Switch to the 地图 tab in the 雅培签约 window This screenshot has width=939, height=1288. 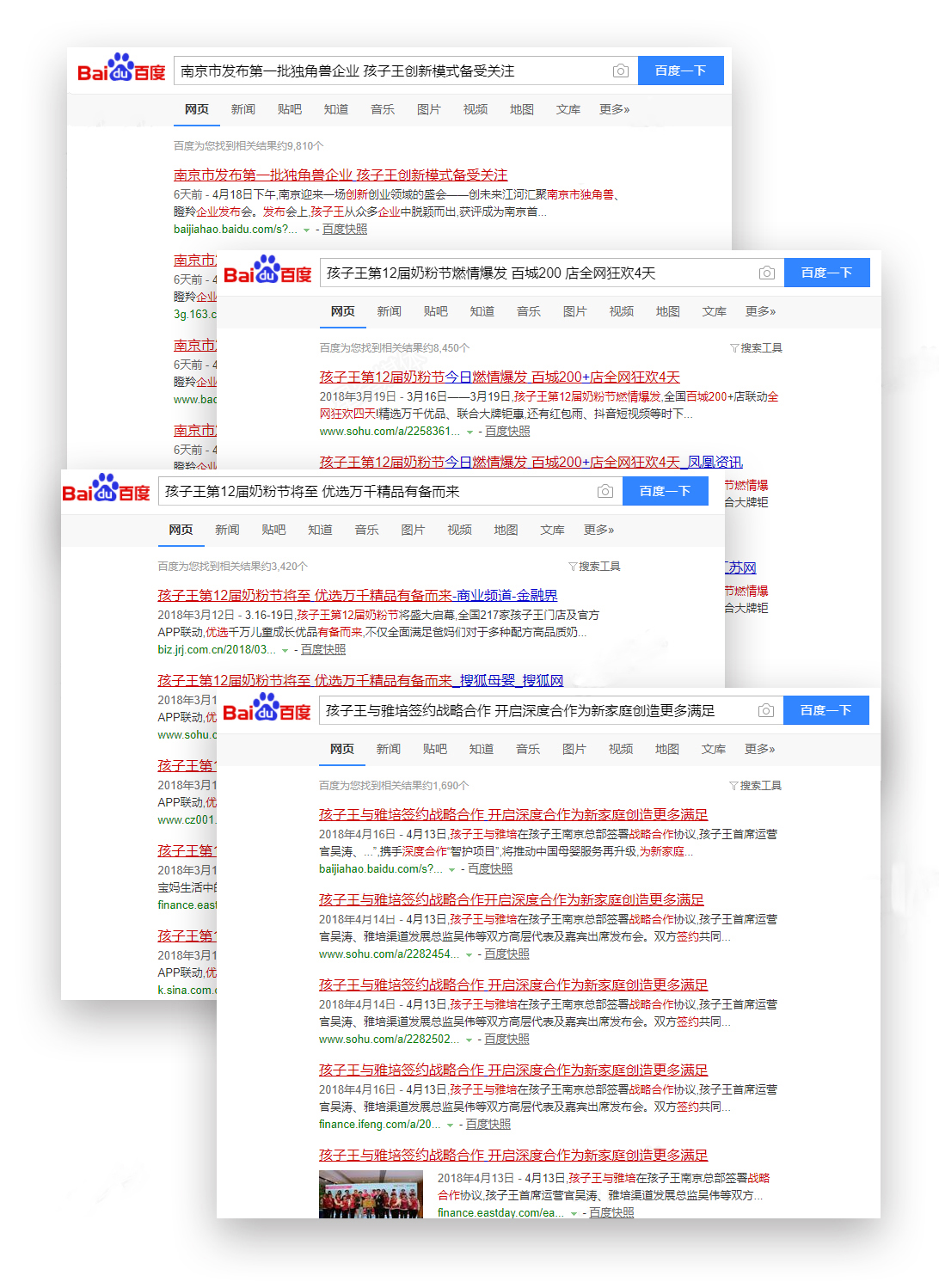click(667, 750)
